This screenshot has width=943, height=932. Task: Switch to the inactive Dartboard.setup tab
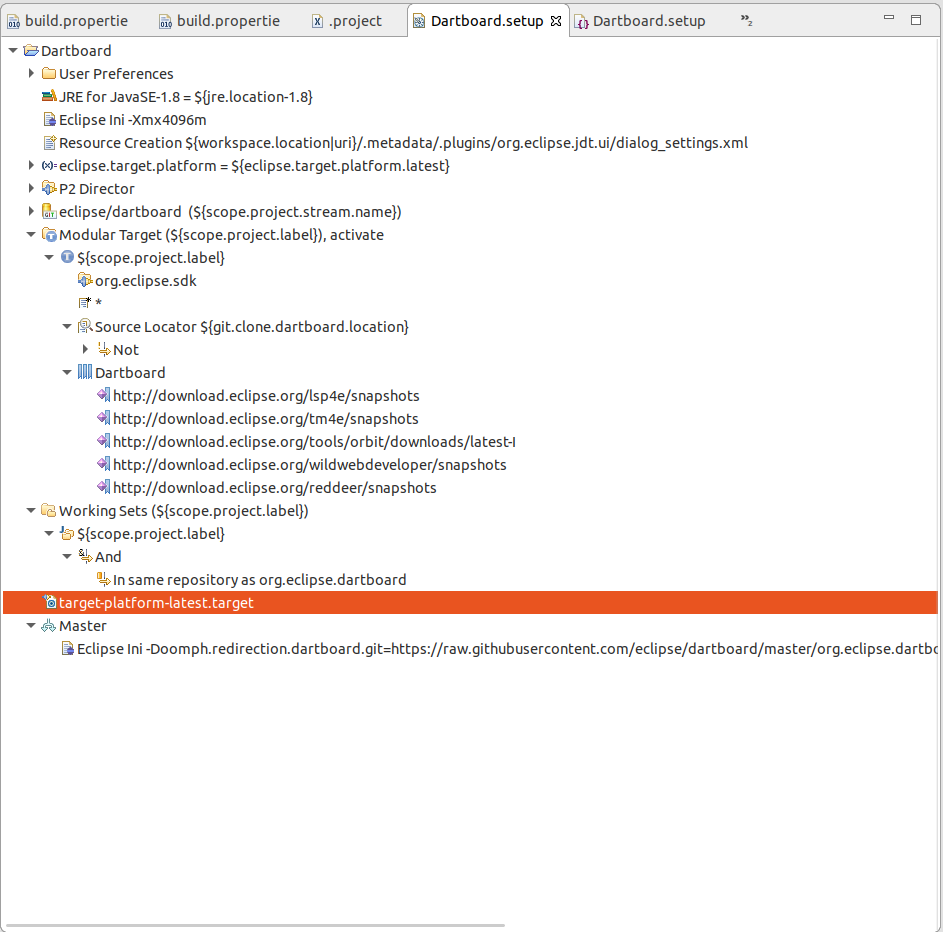(640, 21)
